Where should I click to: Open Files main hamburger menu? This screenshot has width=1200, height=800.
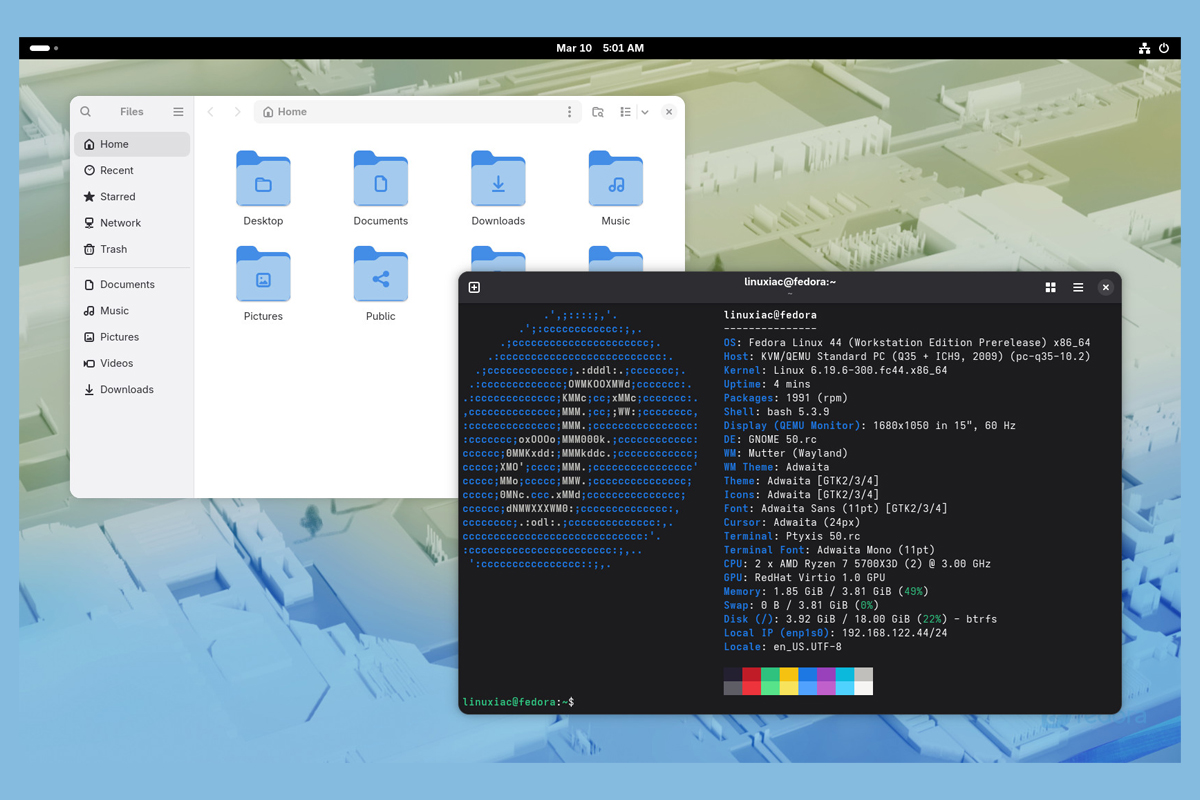click(x=178, y=112)
